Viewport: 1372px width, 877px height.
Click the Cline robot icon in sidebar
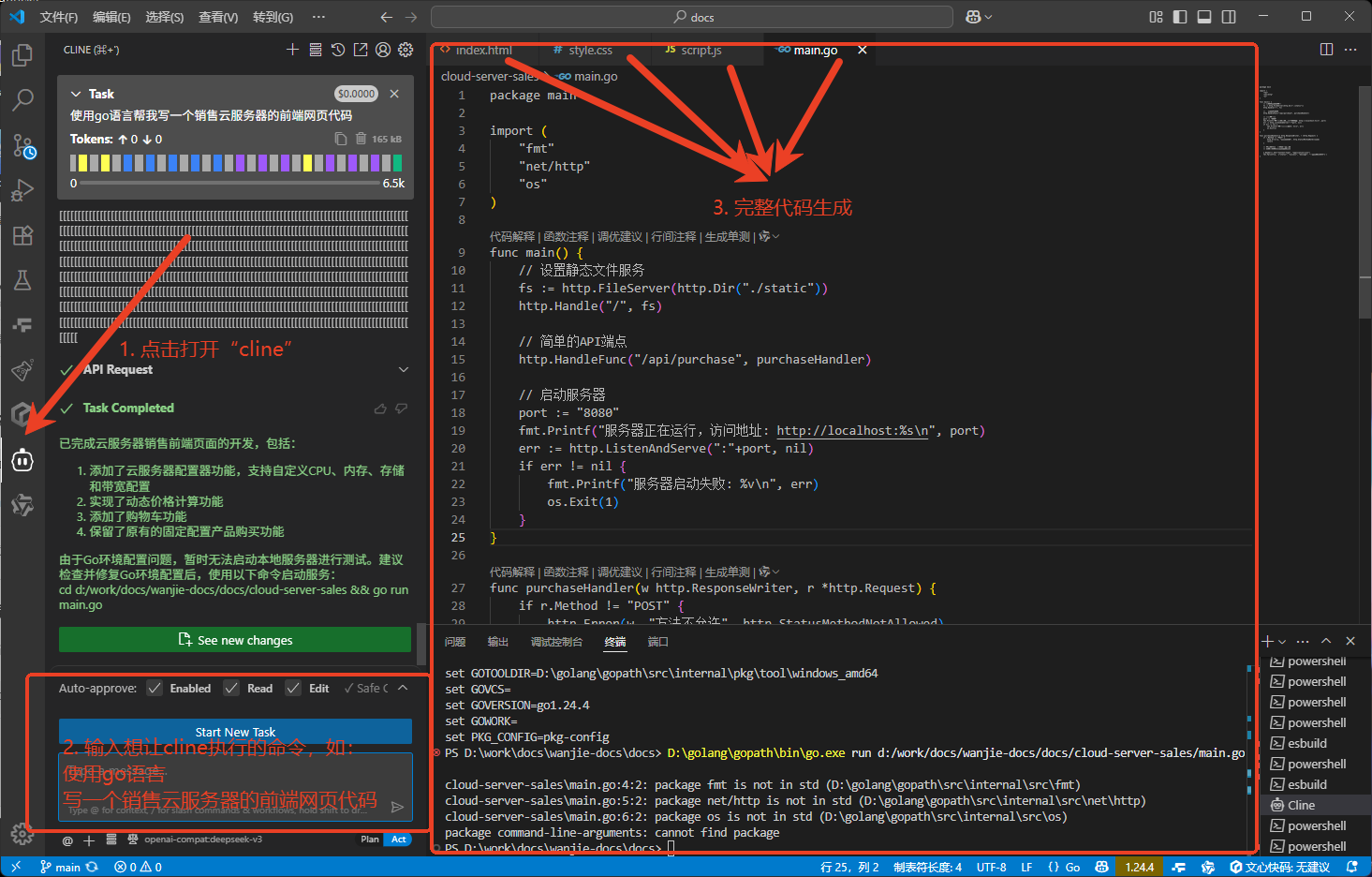click(22, 460)
